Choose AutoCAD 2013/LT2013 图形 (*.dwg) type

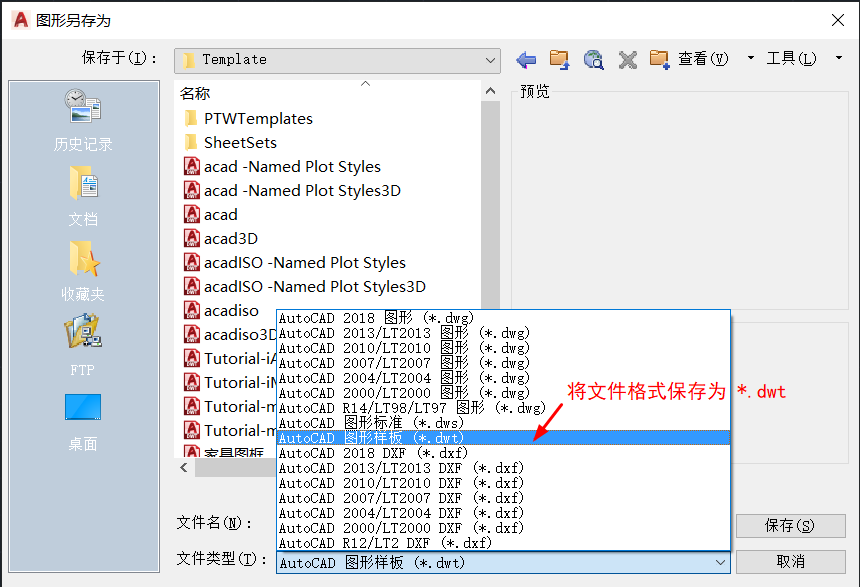point(503,333)
